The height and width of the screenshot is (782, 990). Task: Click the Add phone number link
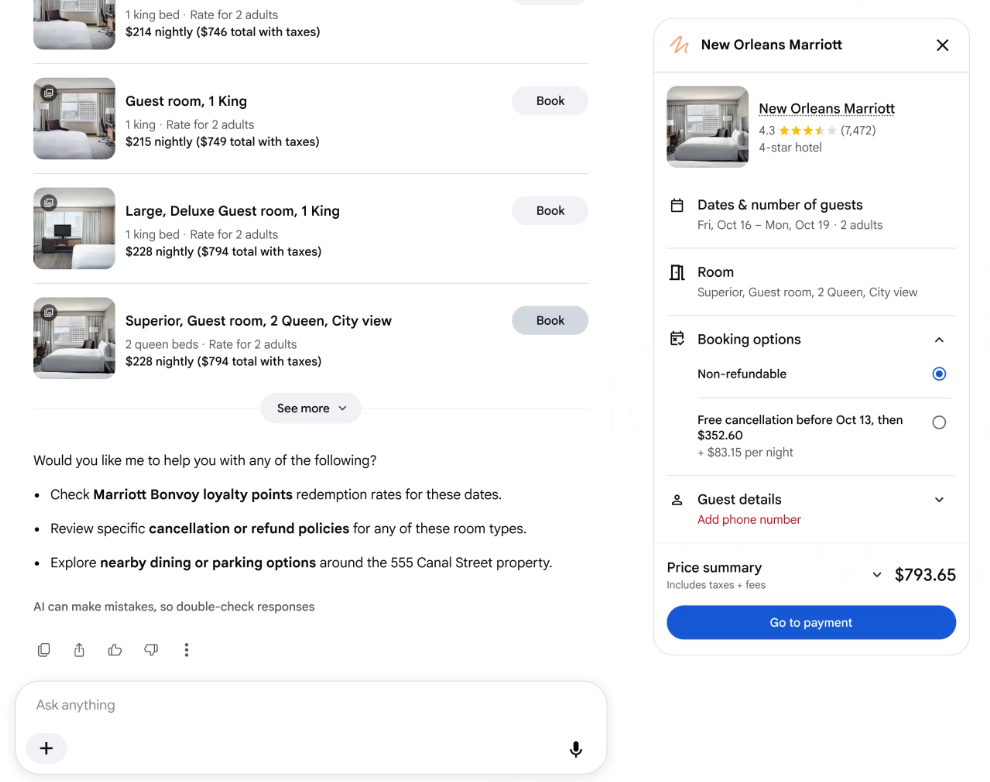749,519
